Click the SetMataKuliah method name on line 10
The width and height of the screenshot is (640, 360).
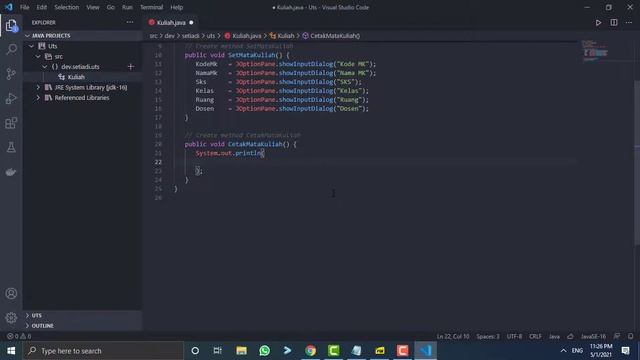click(251, 55)
